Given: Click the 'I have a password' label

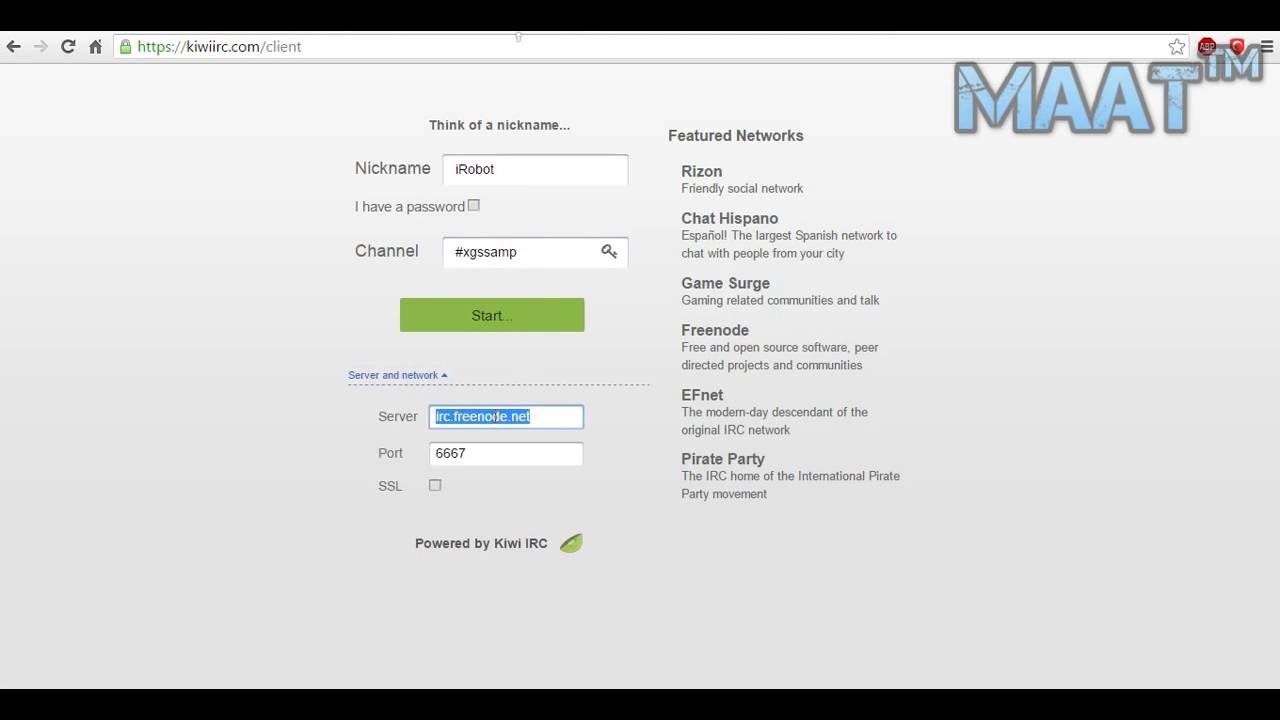Looking at the screenshot, I should [x=410, y=206].
